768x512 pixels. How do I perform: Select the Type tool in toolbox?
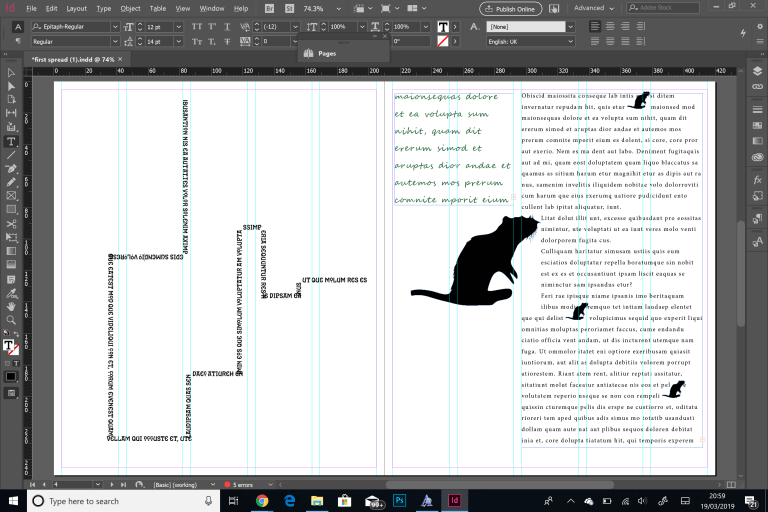[x=11, y=141]
